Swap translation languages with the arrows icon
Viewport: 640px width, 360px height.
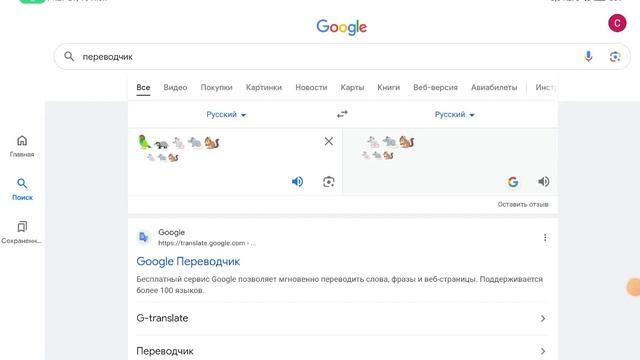(x=342, y=114)
